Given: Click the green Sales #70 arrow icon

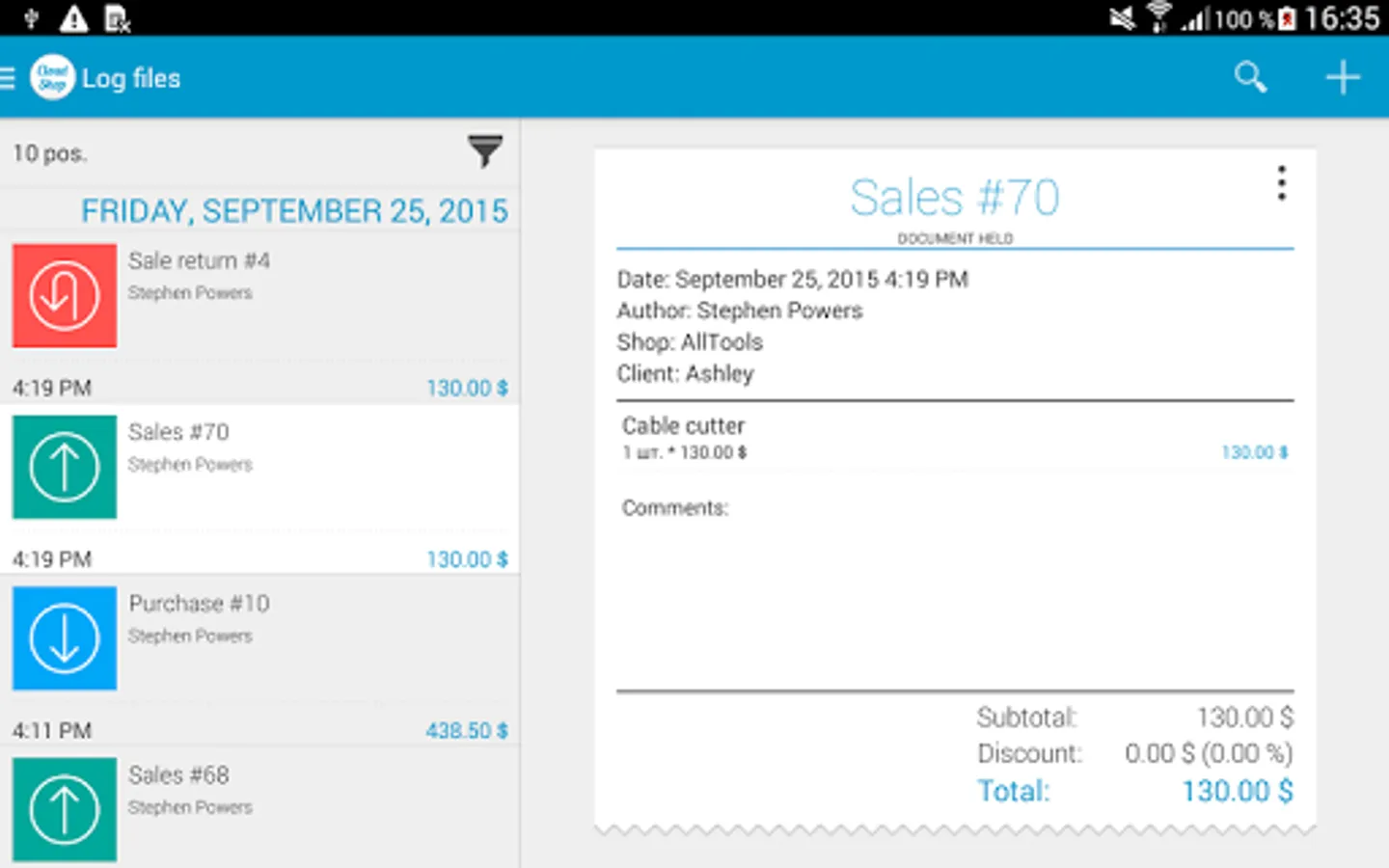Looking at the screenshot, I should (65, 467).
